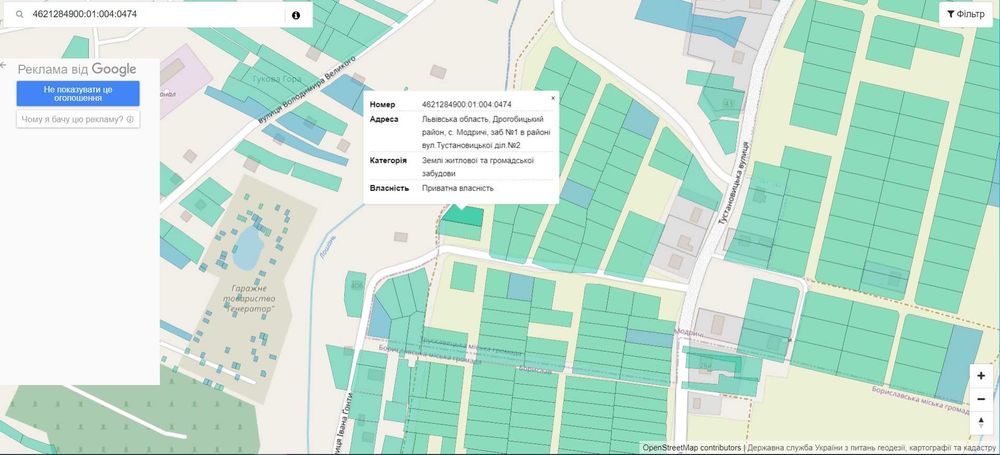The image size is (1000, 455).
Task: Click the parcel number value in popup
Action: [x=467, y=105]
